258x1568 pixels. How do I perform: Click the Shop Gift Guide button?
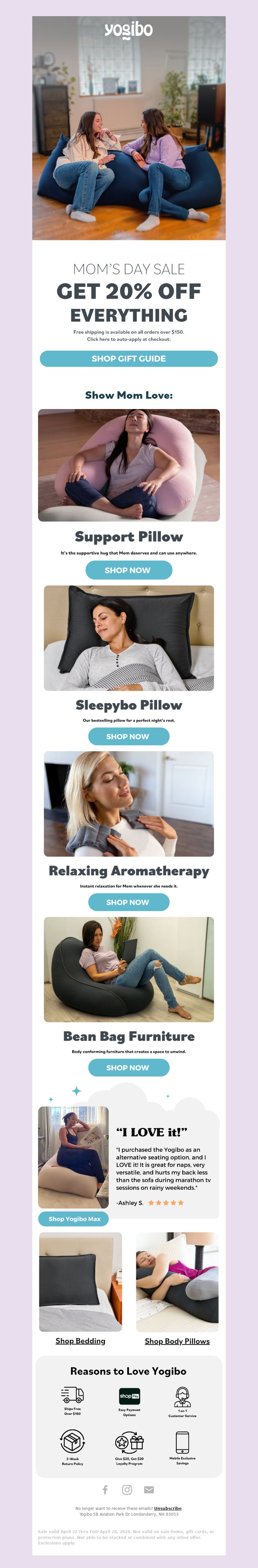pos(129,359)
